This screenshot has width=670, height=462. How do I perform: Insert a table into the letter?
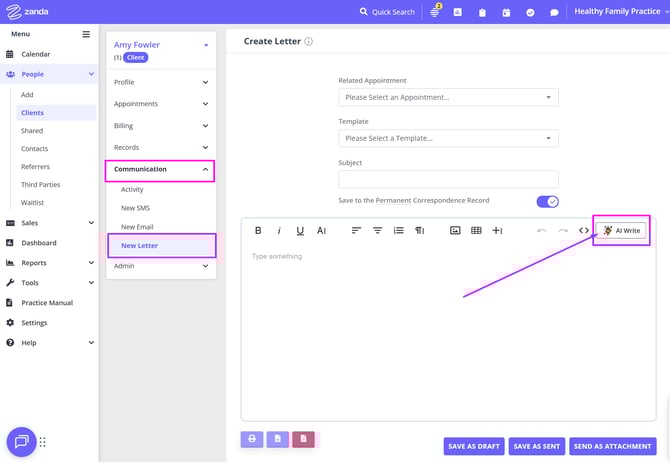(x=476, y=230)
